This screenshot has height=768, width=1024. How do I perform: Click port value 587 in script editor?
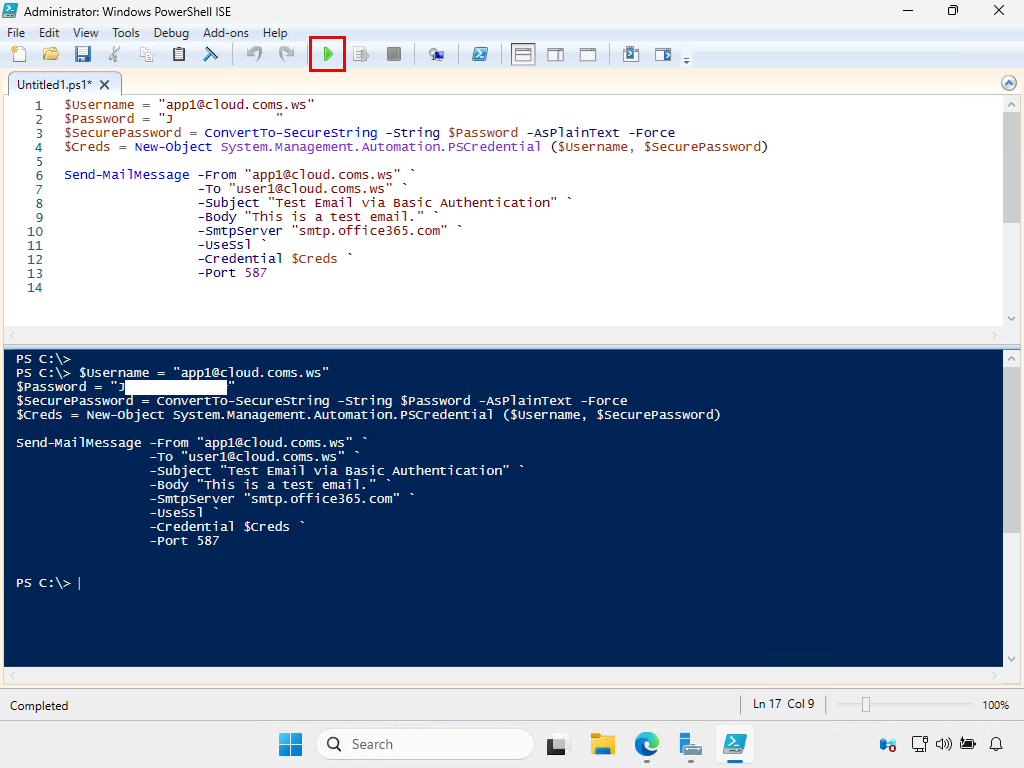pyautogui.click(x=256, y=273)
